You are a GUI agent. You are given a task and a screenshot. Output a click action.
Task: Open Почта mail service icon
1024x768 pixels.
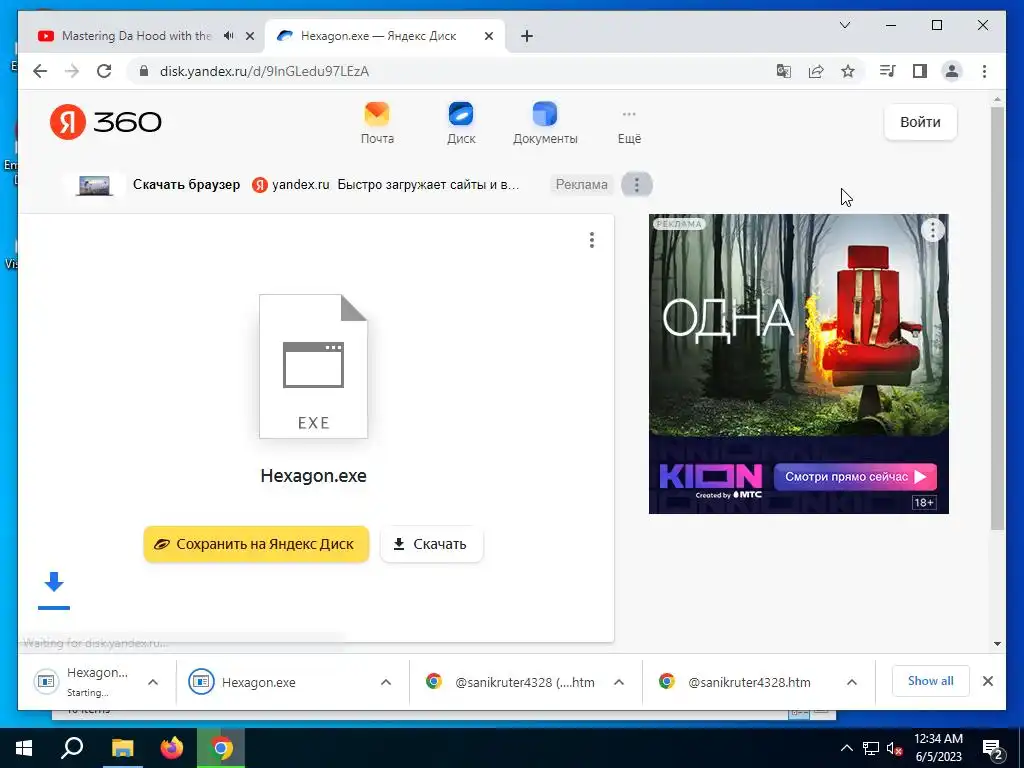click(x=377, y=123)
